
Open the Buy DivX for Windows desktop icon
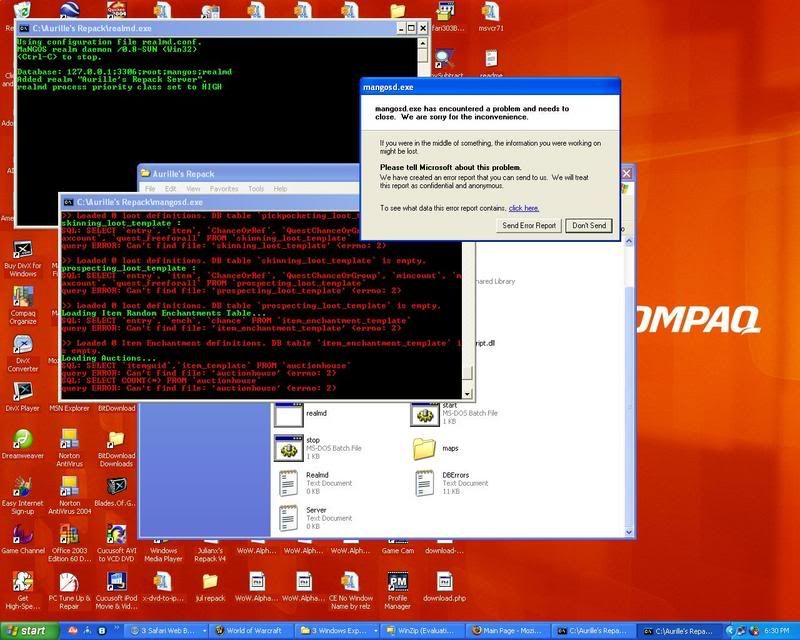pos(23,258)
